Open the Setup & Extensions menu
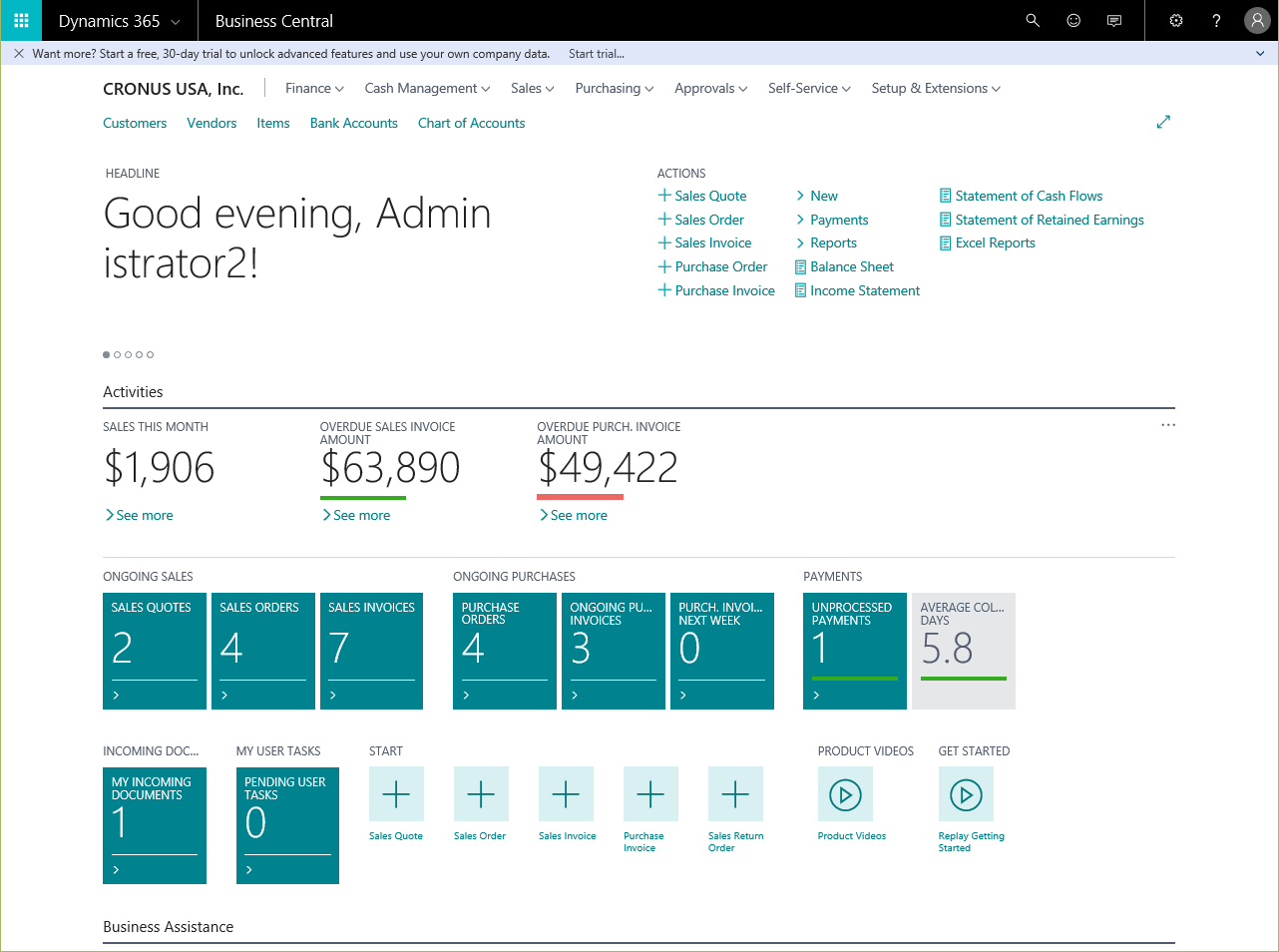This screenshot has height=952, width=1279. pos(936,88)
